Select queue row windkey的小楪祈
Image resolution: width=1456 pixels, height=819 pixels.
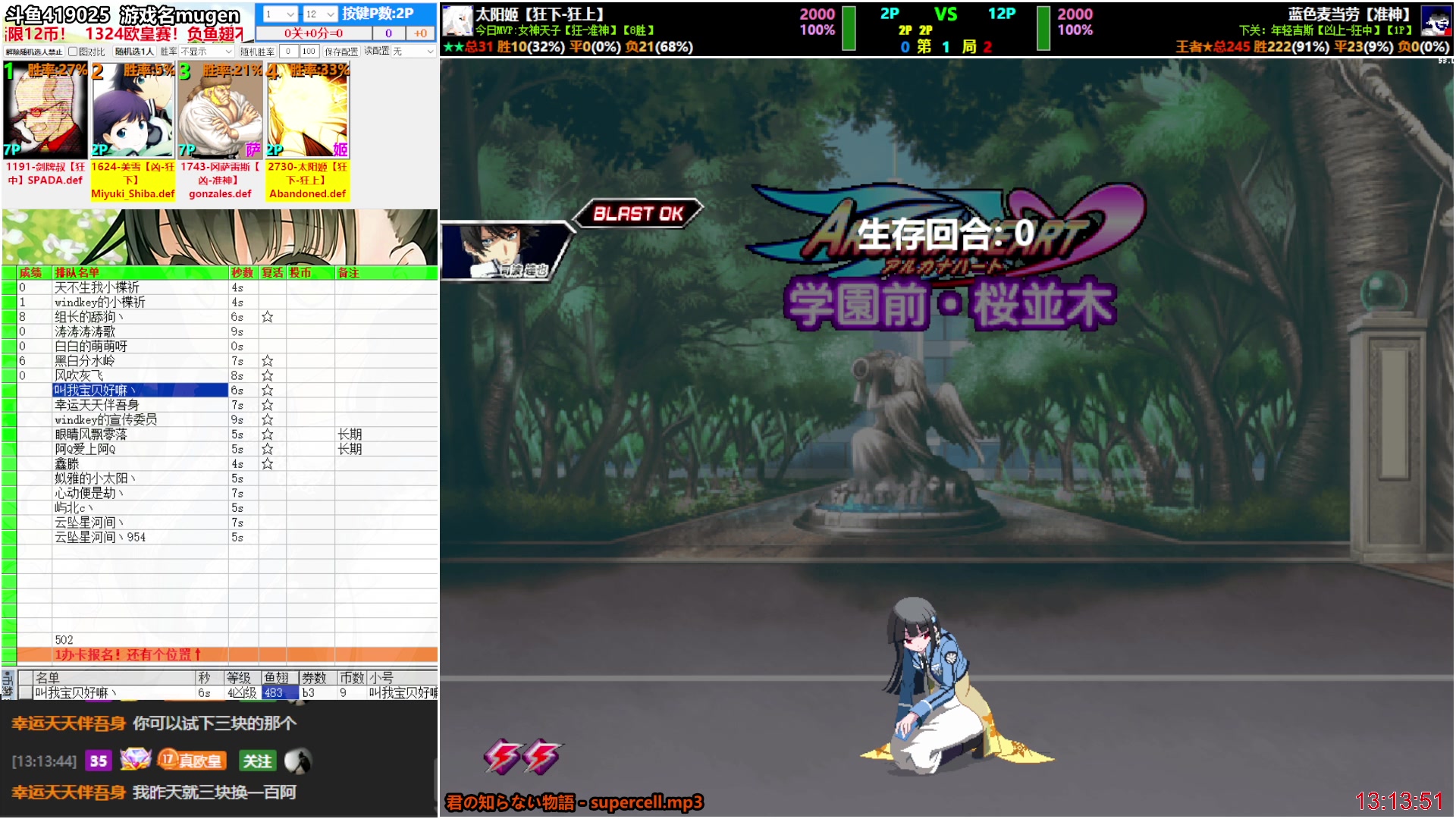(x=140, y=302)
